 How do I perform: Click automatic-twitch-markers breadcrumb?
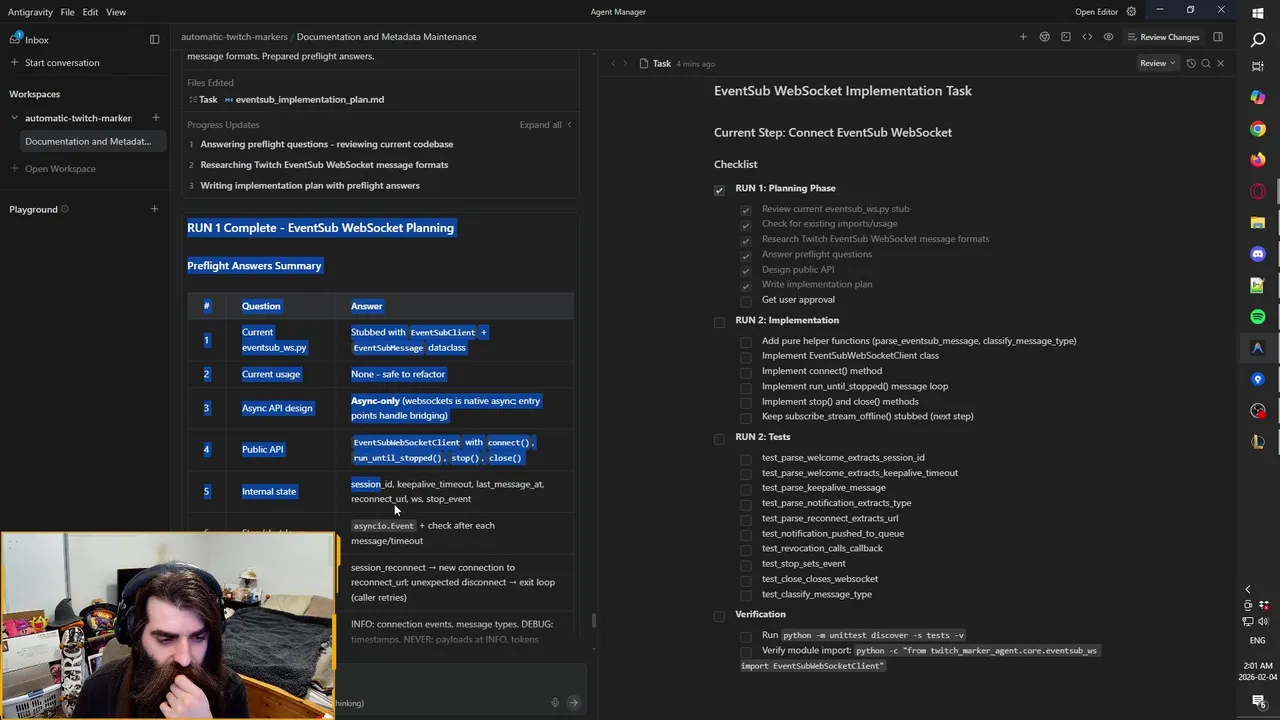pos(234,37)
